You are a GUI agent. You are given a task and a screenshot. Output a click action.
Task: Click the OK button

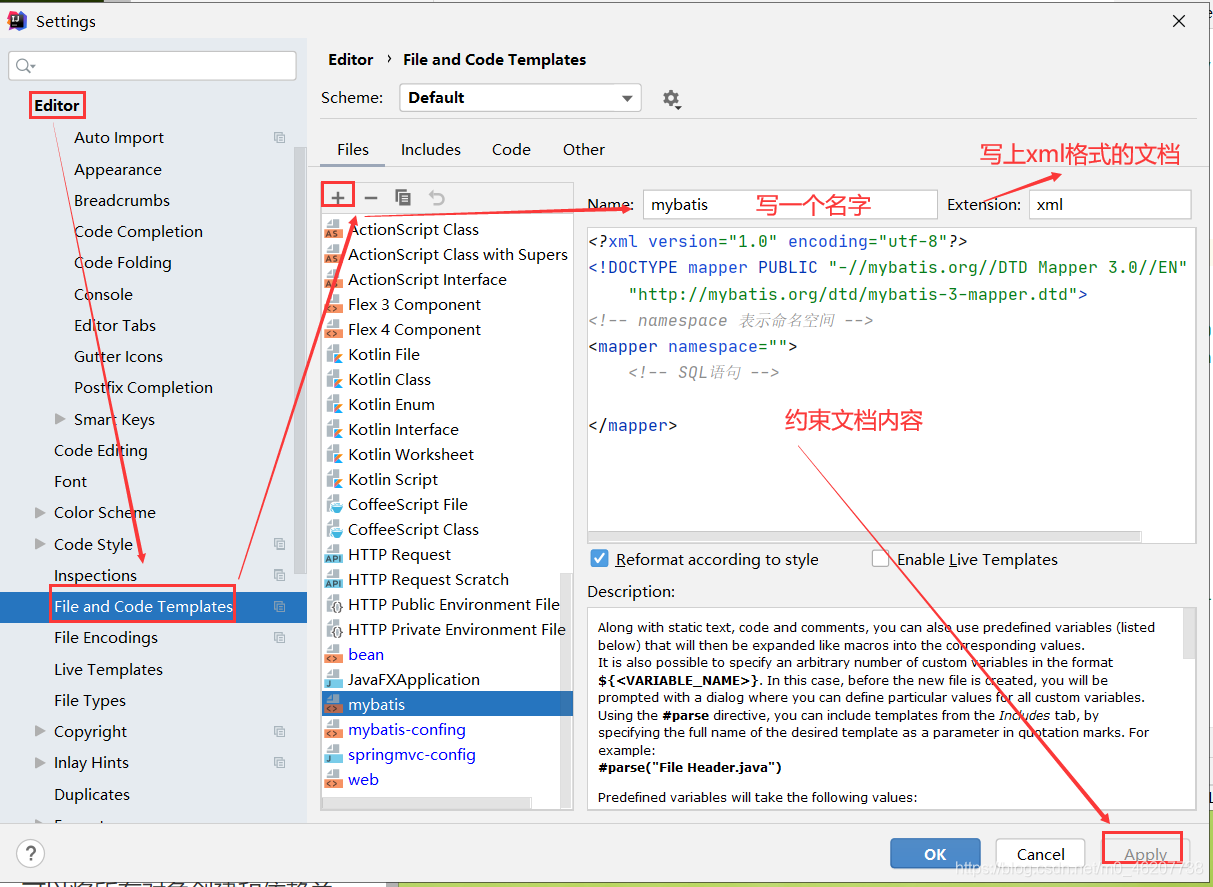pyautogui.click(x=935, y=854)
